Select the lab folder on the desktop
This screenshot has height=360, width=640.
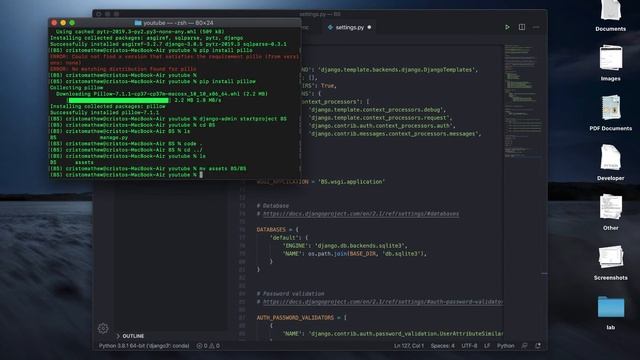coord(611,312)
